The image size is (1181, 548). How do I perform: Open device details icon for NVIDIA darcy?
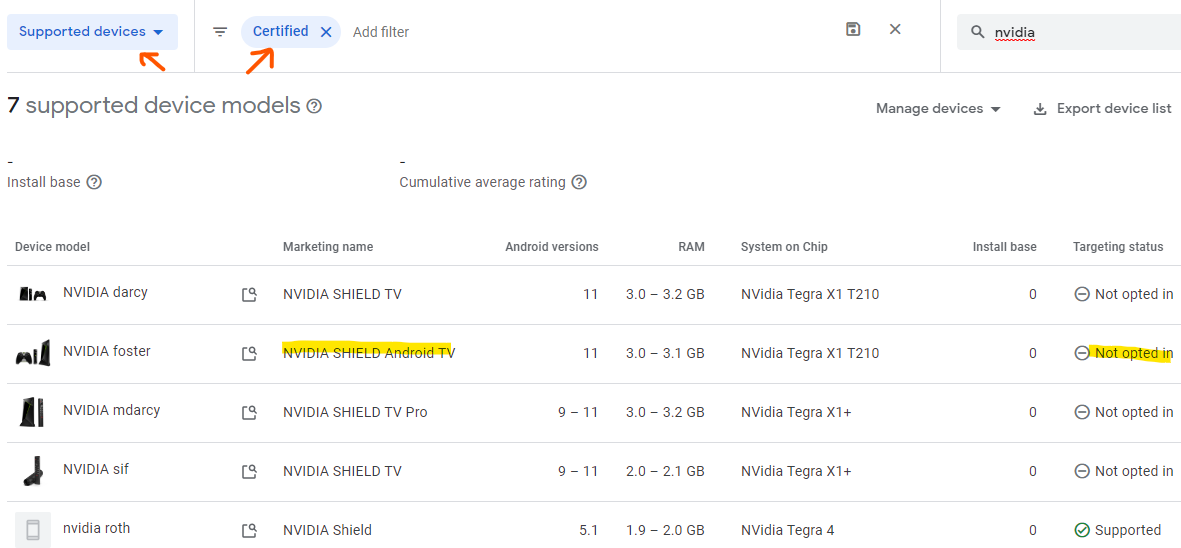pyautogui.click(x=249, y=294)
